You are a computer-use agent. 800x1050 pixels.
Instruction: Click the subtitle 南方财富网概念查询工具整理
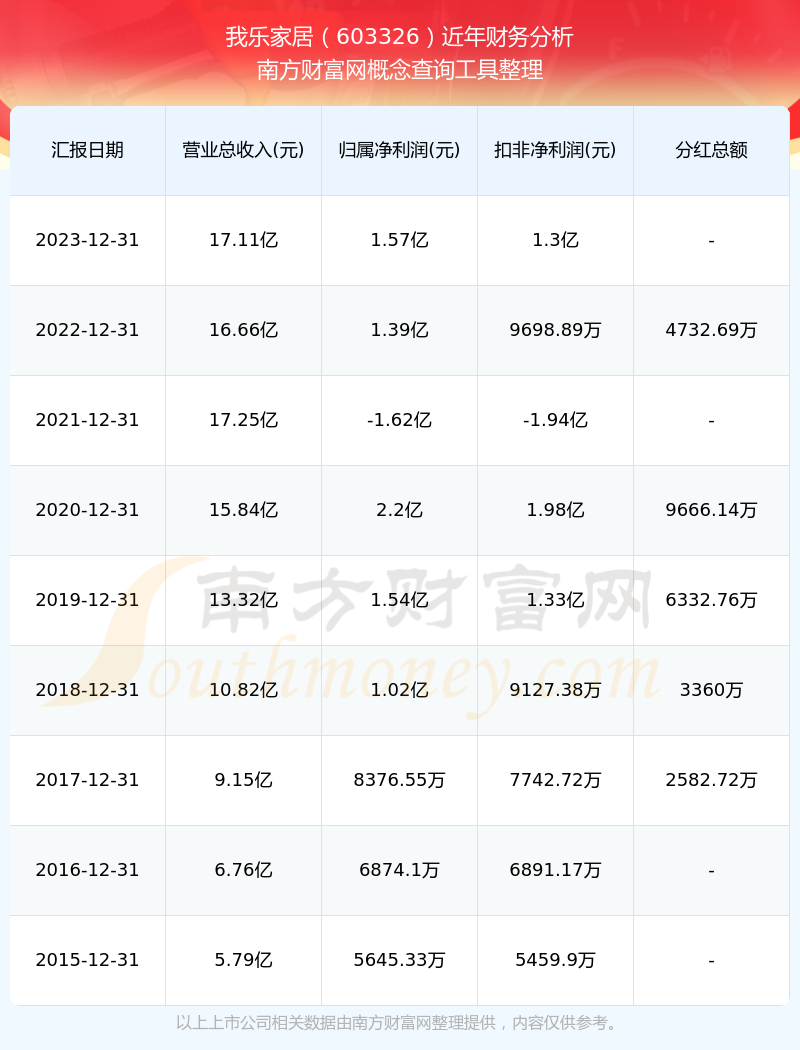tap(400, 70)
